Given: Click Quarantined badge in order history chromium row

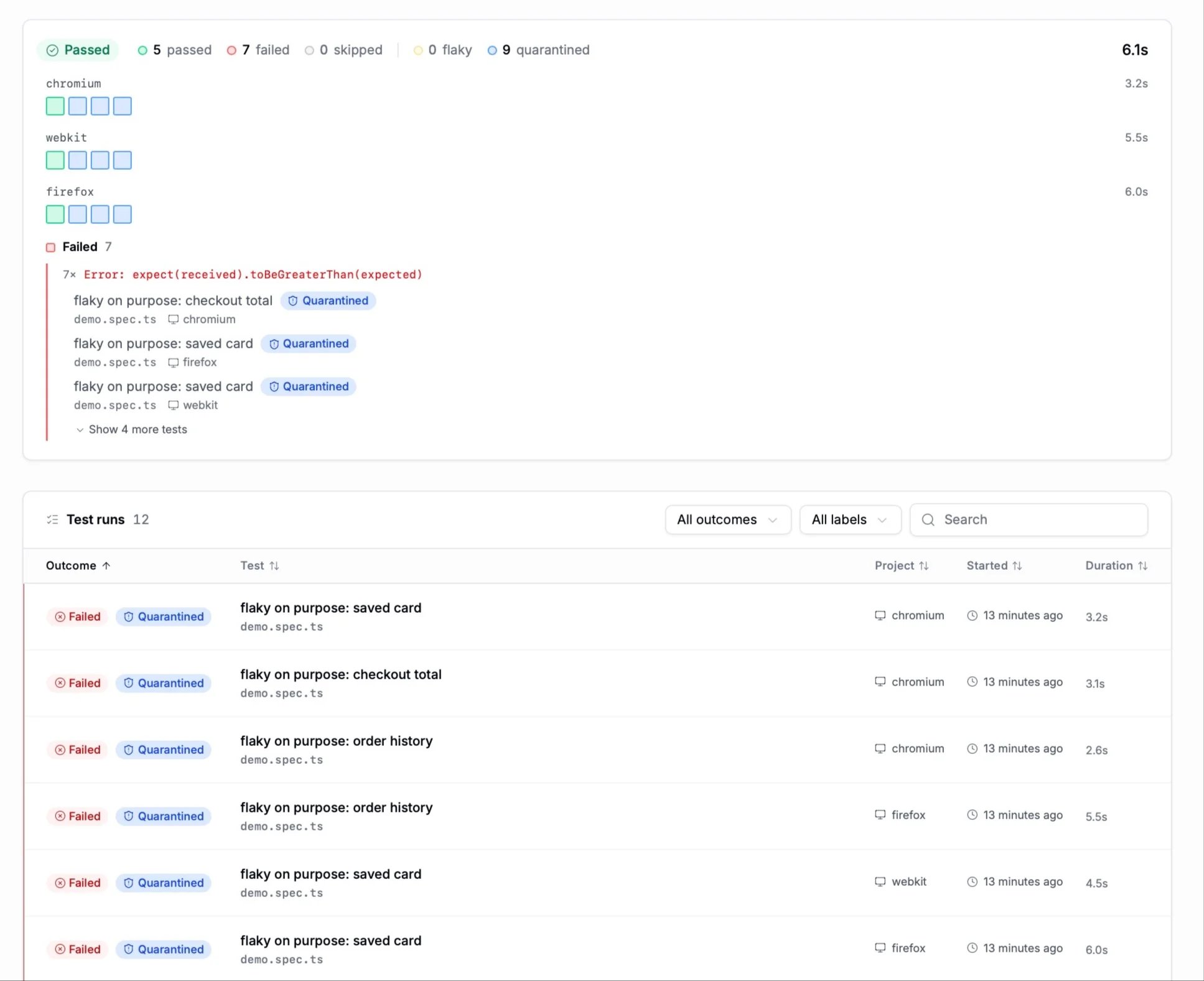Looking at the screenshot, I should pyautogui.click(x=164, y=750).
